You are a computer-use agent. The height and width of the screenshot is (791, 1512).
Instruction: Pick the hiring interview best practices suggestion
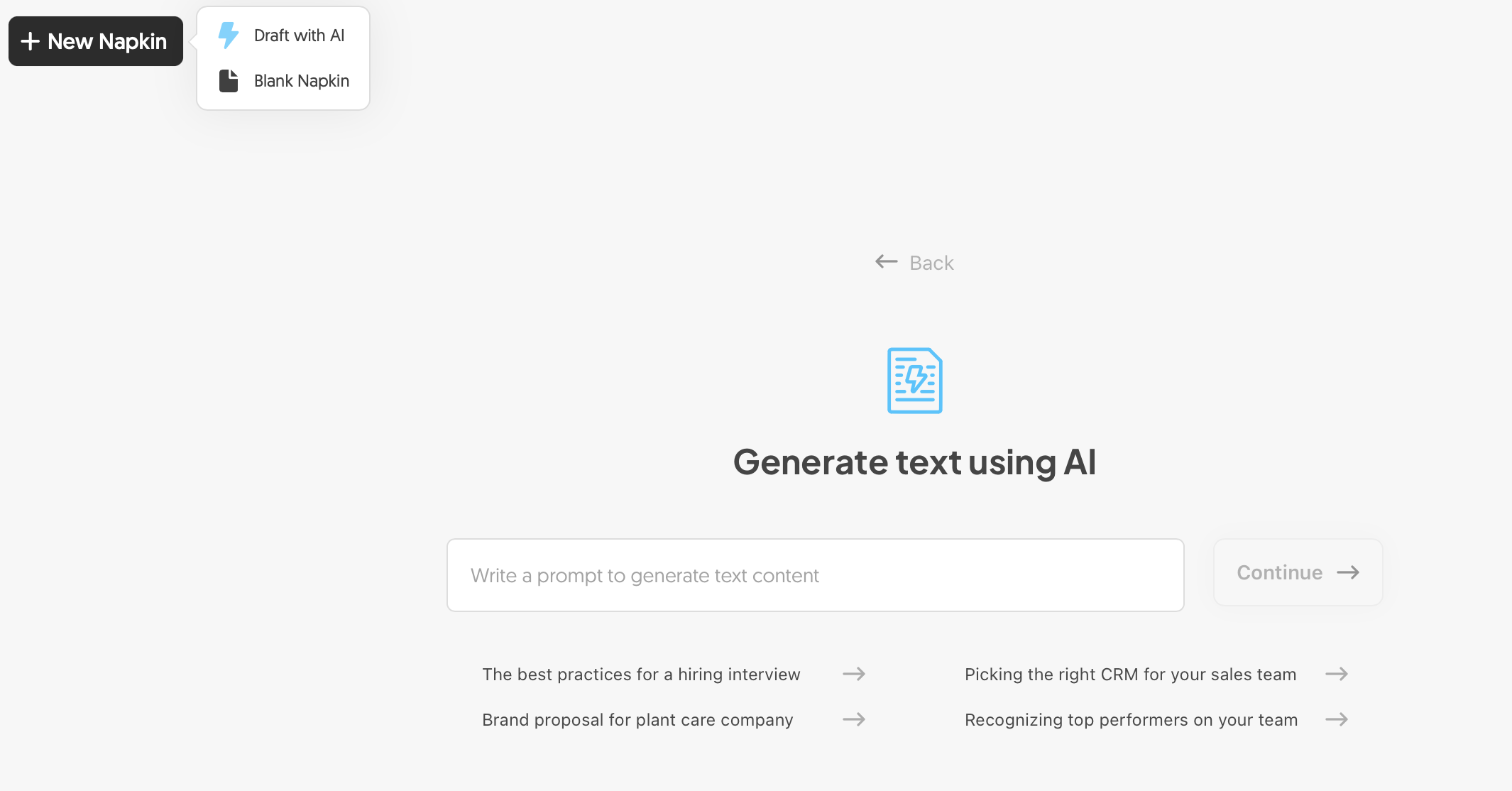641,675
